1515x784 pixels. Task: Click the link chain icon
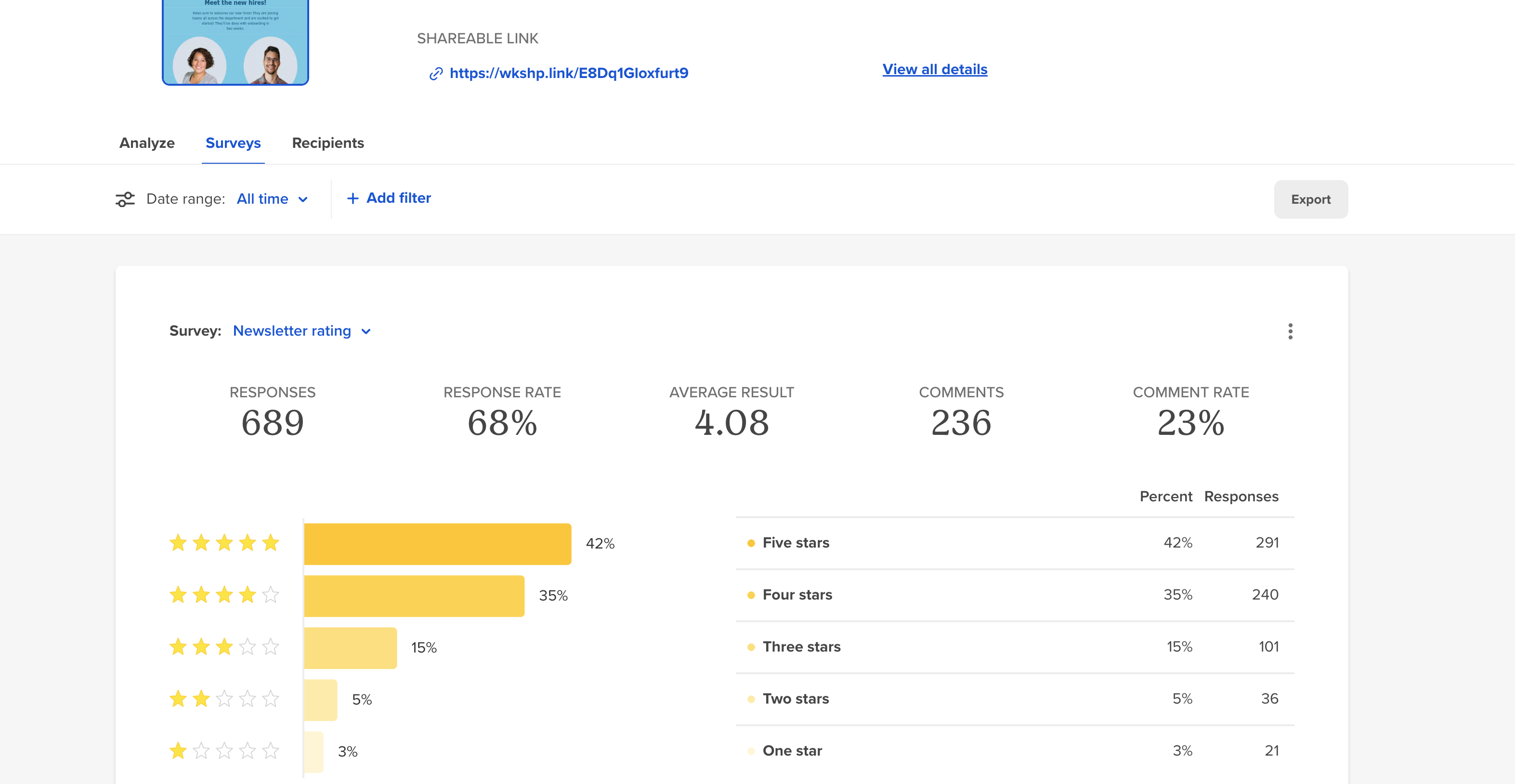pyautogui.click(x=436, y=74)
